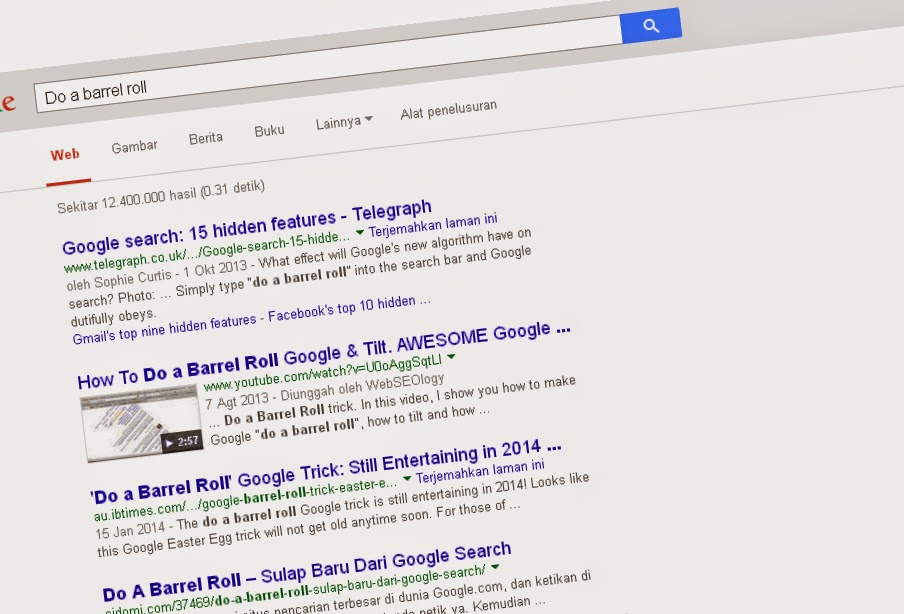The height and width of the screenshot is (614, 904).
Task: Click 'Terjemahkan laman ini' beside the ibtimes result
Action: coord(480,471)
